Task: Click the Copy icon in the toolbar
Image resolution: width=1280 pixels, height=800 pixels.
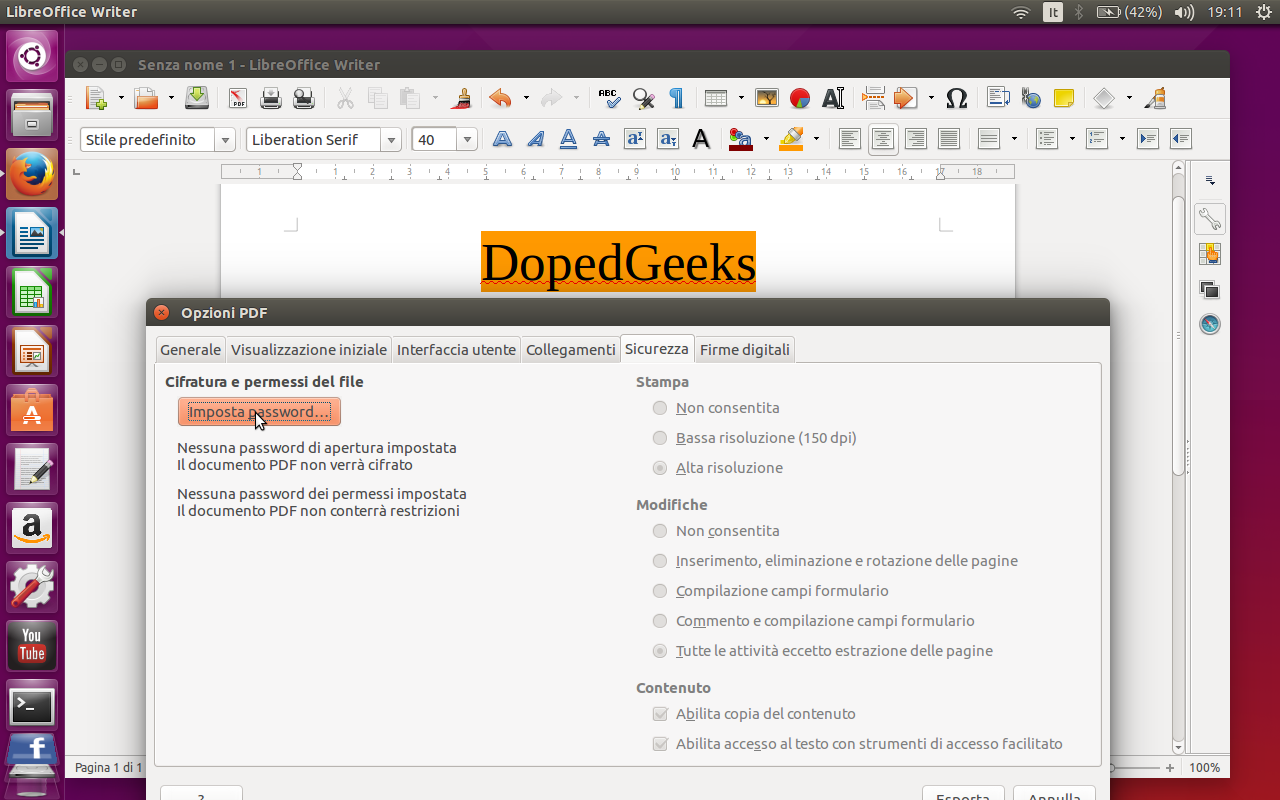Action: coord(378,98)
